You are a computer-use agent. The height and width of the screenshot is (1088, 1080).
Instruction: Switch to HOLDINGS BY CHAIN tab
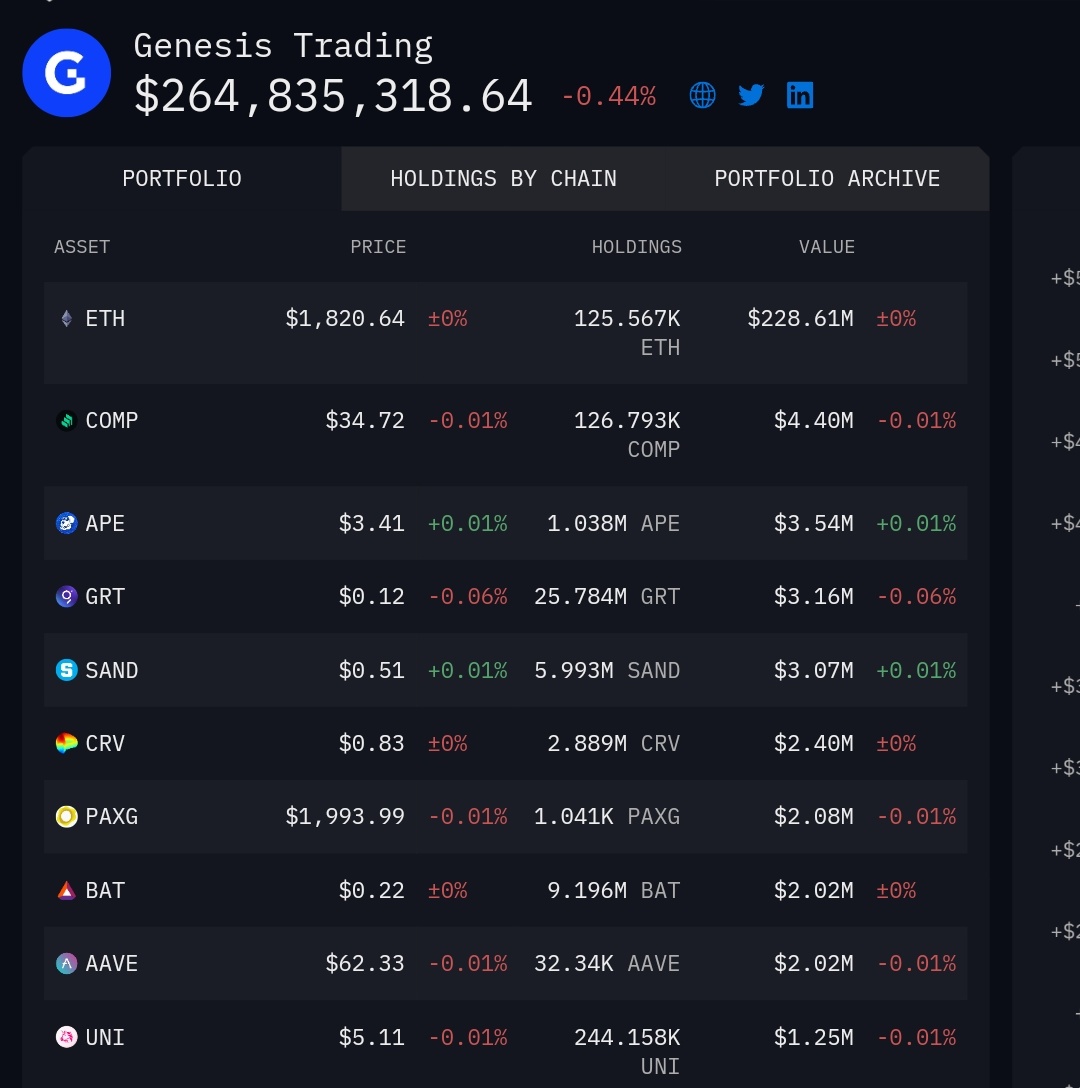(x=503, y=178)
